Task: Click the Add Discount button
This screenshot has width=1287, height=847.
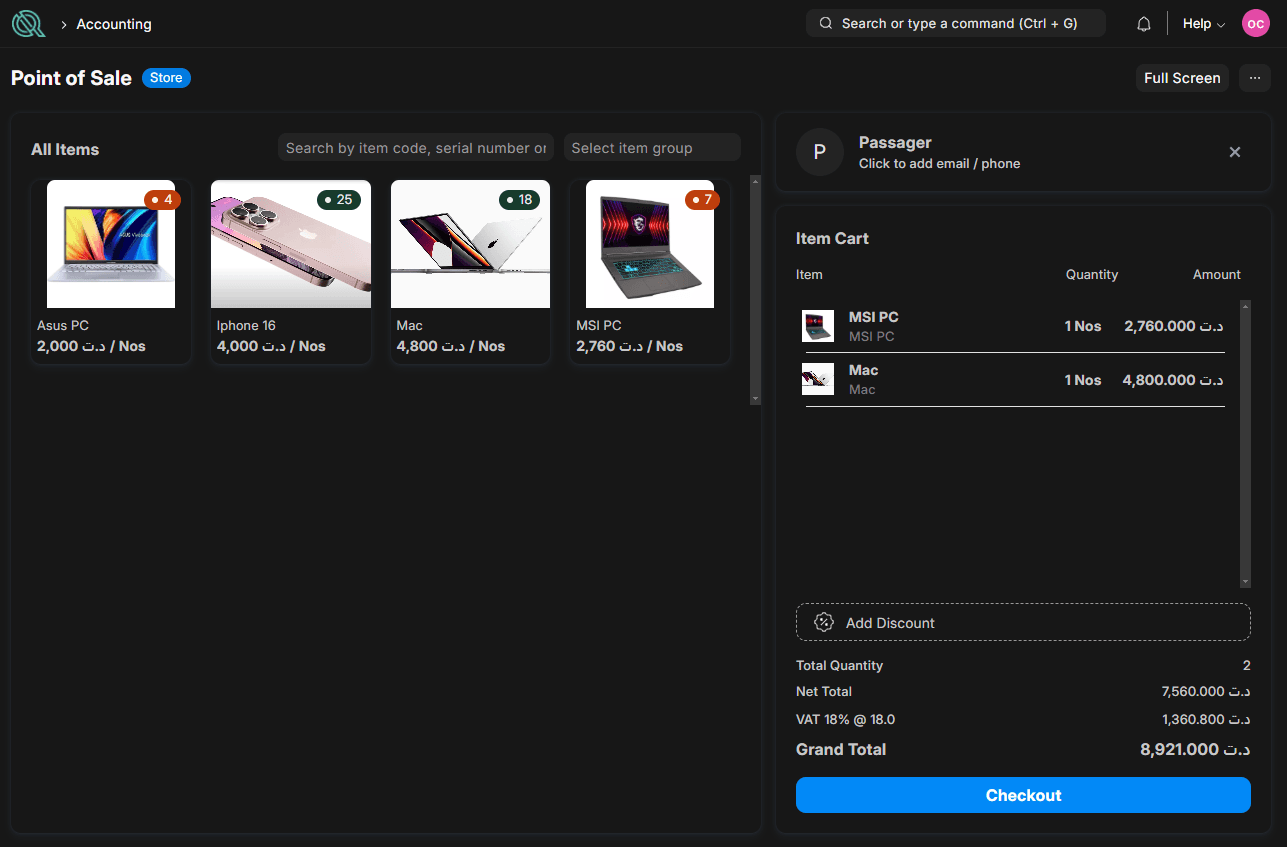Action: coord(1023,622)
